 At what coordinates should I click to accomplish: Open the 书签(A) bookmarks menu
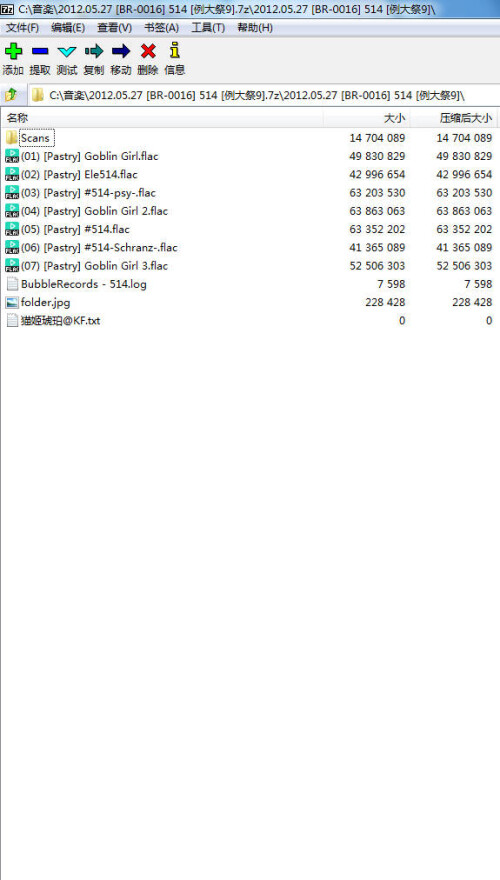click(162, 28)
